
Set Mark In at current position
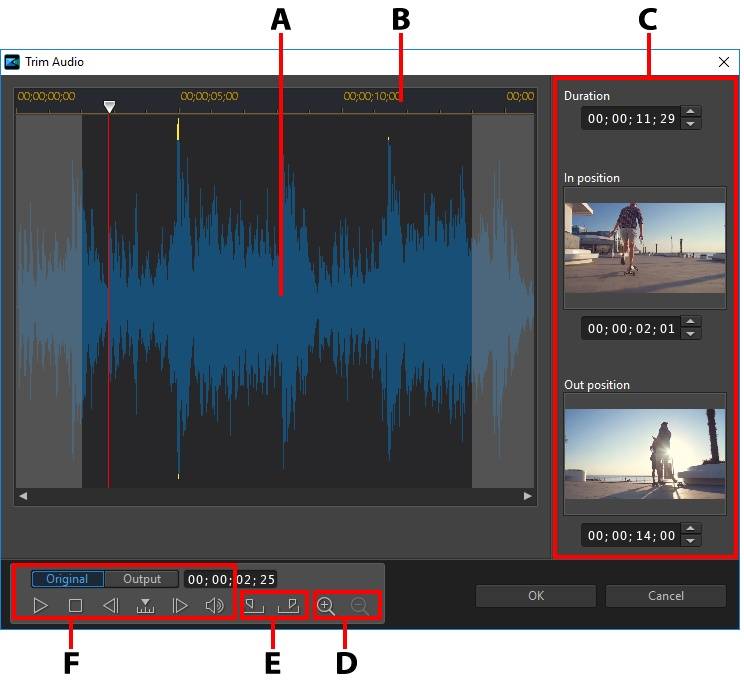pos(255,605)
